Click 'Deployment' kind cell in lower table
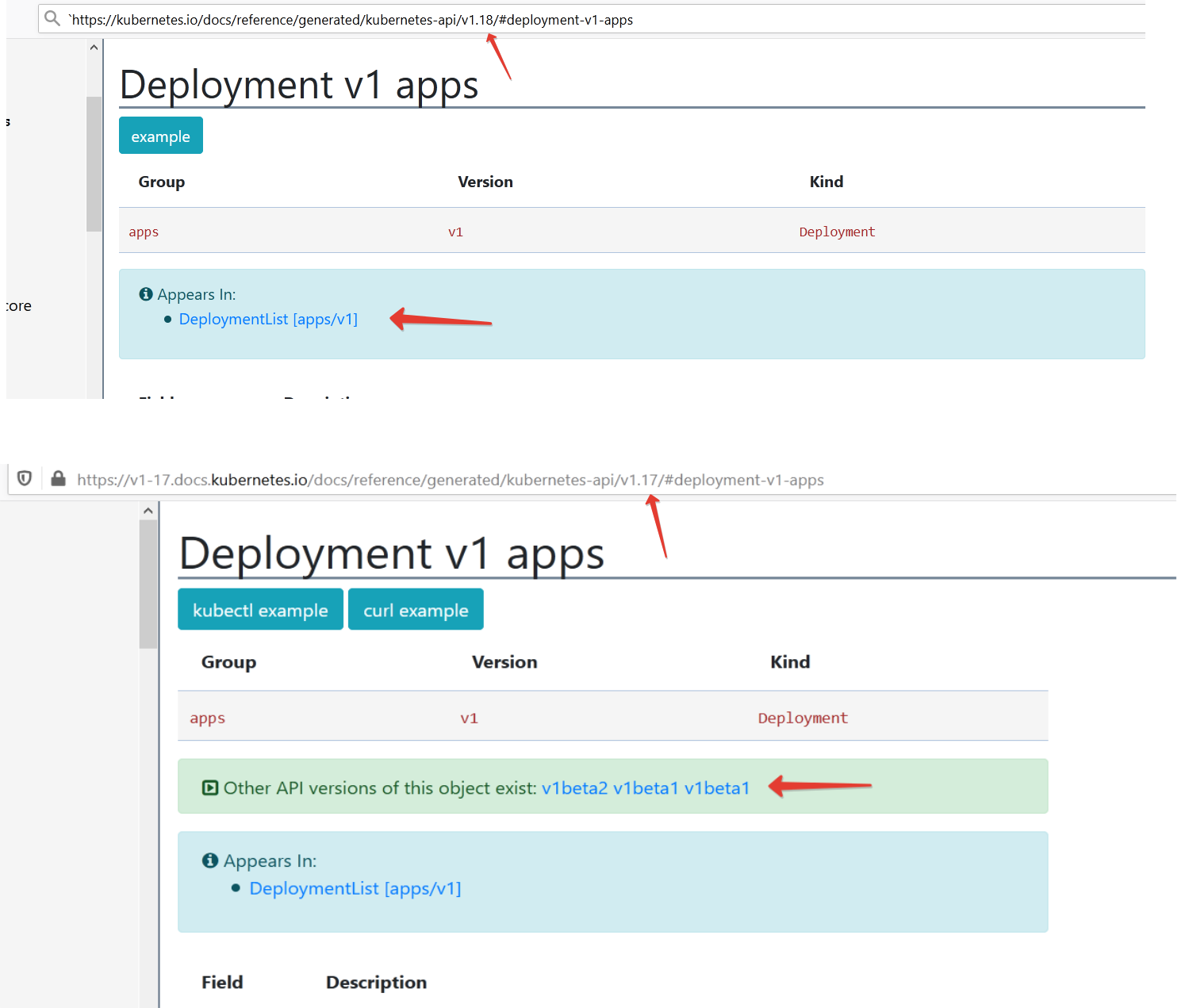 (x=803, y=718)
